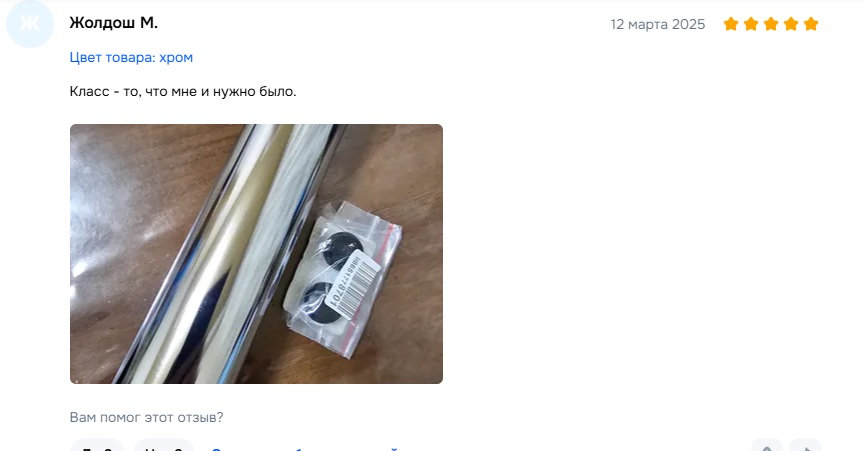
Task: Click the 'Вам помог этот отзыв?' label
Action: click(147, 417)
